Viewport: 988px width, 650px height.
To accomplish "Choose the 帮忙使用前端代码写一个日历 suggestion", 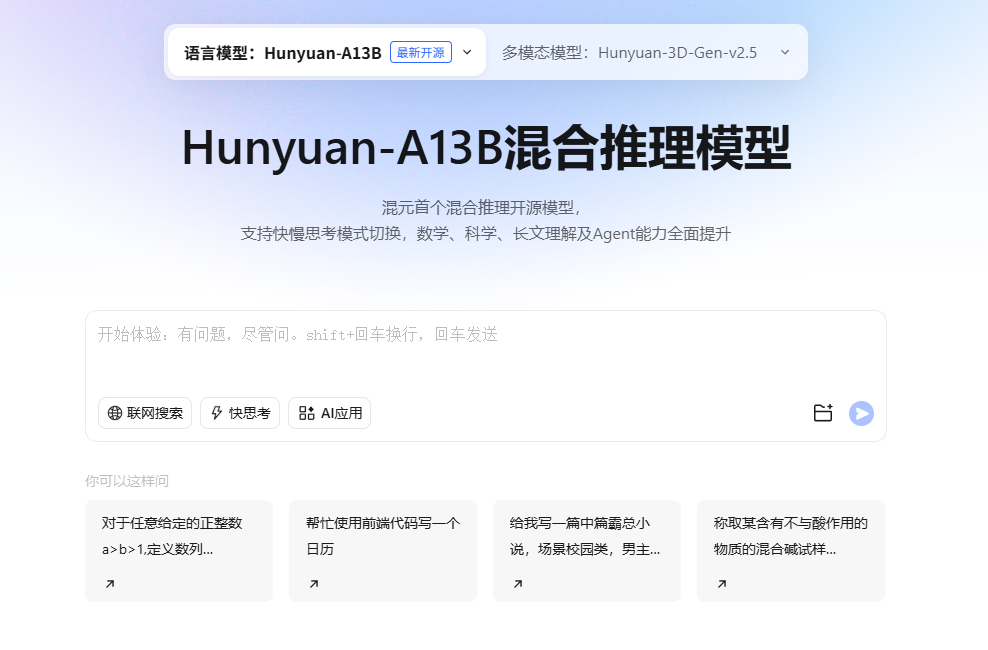I will [x=383, y=537].
